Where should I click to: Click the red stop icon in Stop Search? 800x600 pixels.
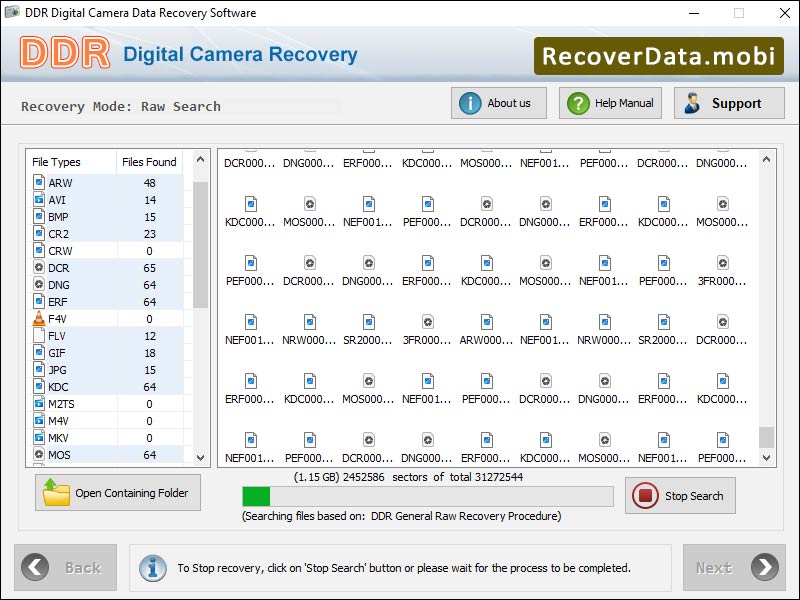pos(645,495)
